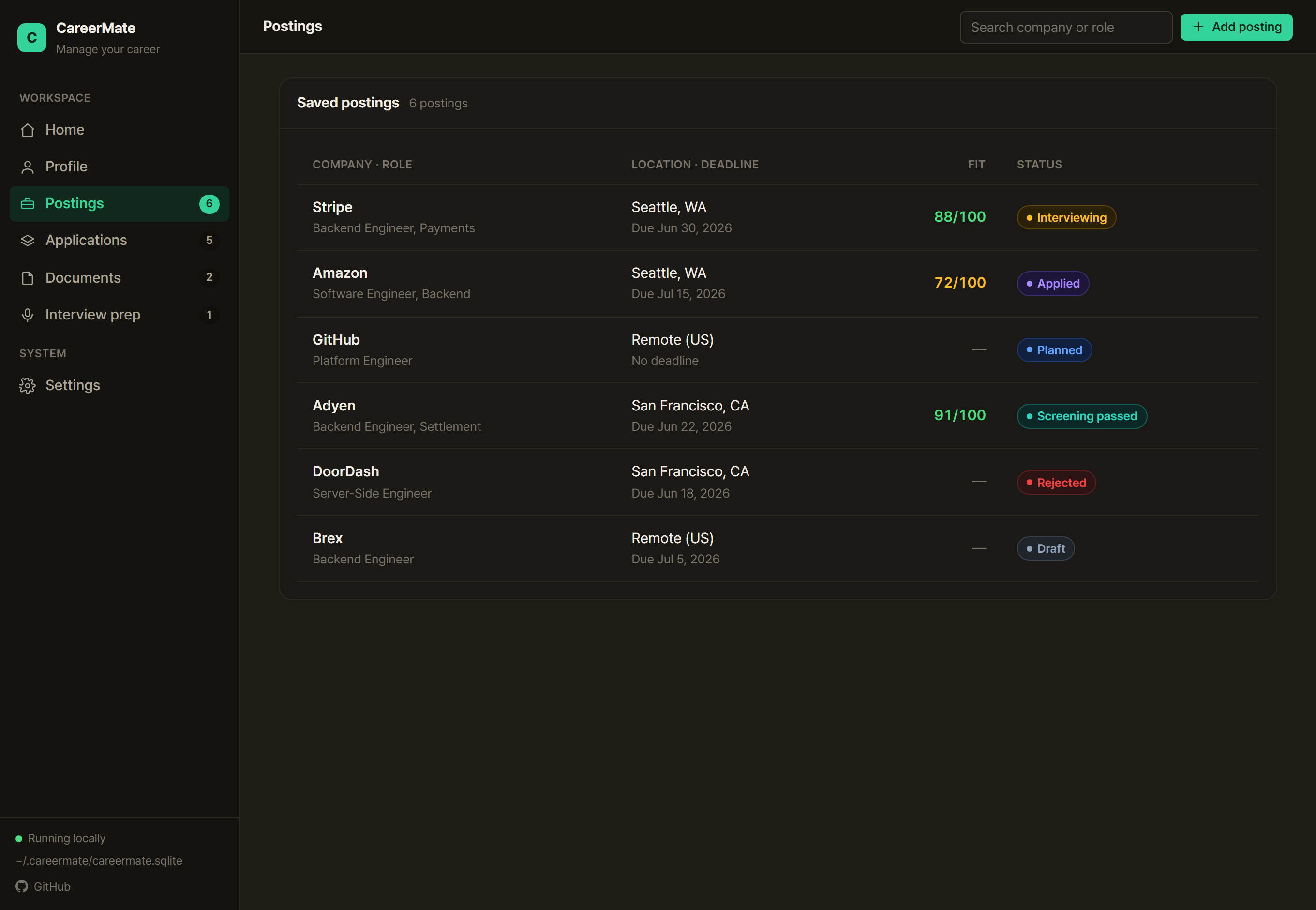Click the 91/100 fit score
This screenshot has width=1316, height=910.
coord(960,415)
